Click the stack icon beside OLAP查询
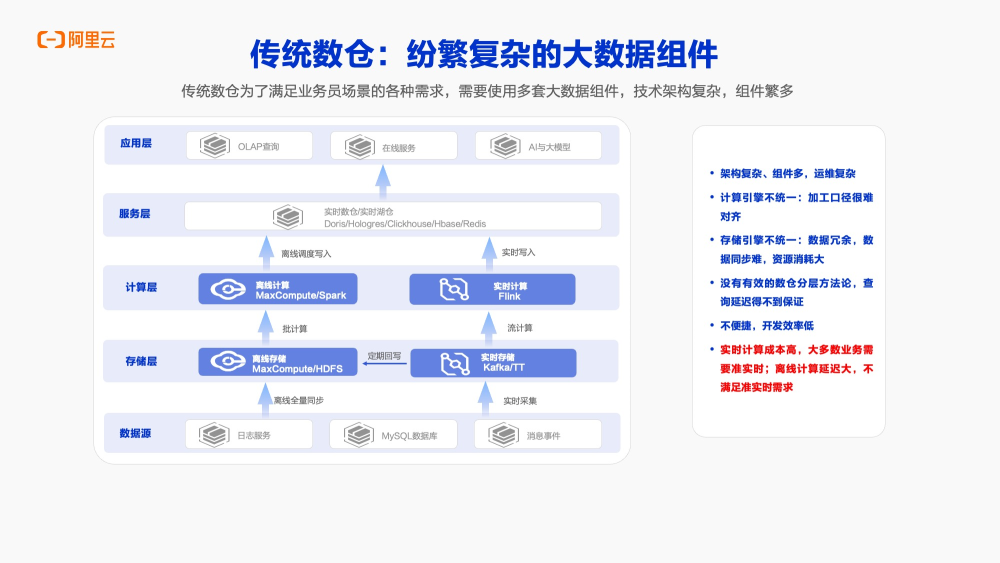The width and height of the screenshot is (1000, 563). 215,146
